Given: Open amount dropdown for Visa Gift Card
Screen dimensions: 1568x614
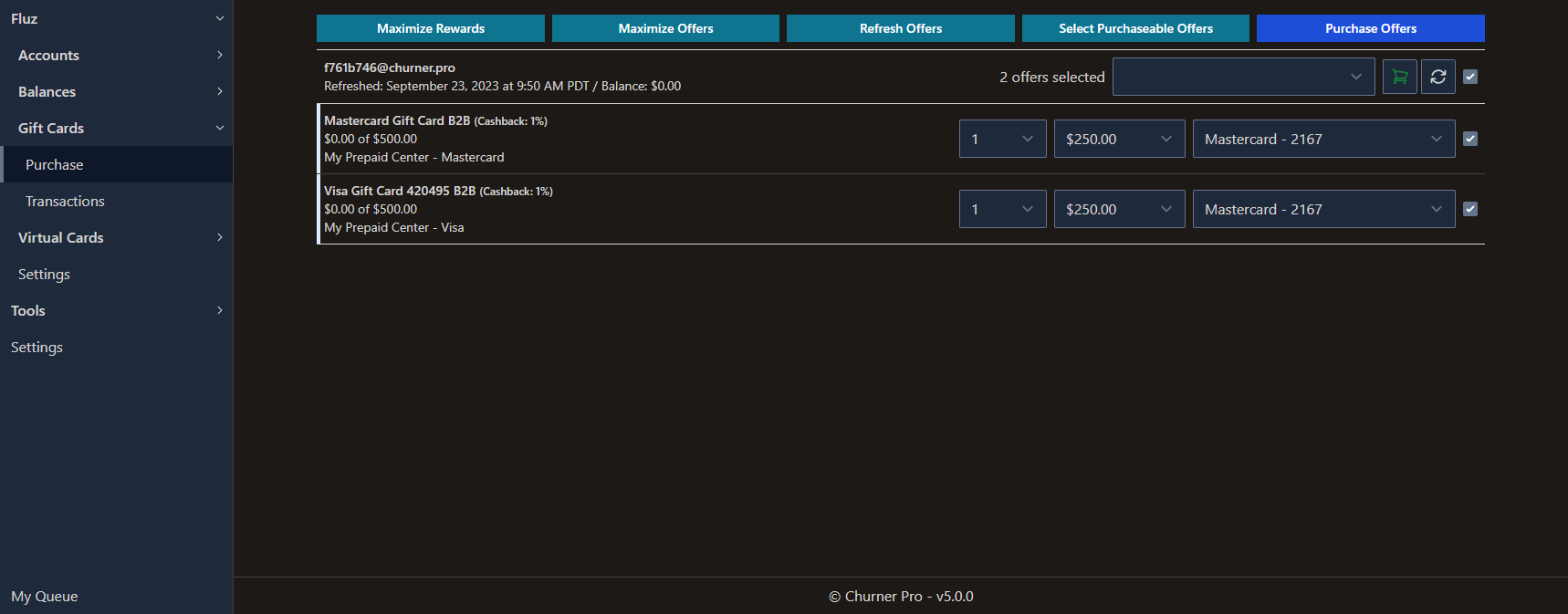Looking at the screenshot, I should pyautogui.click(x=1119, y=209).
